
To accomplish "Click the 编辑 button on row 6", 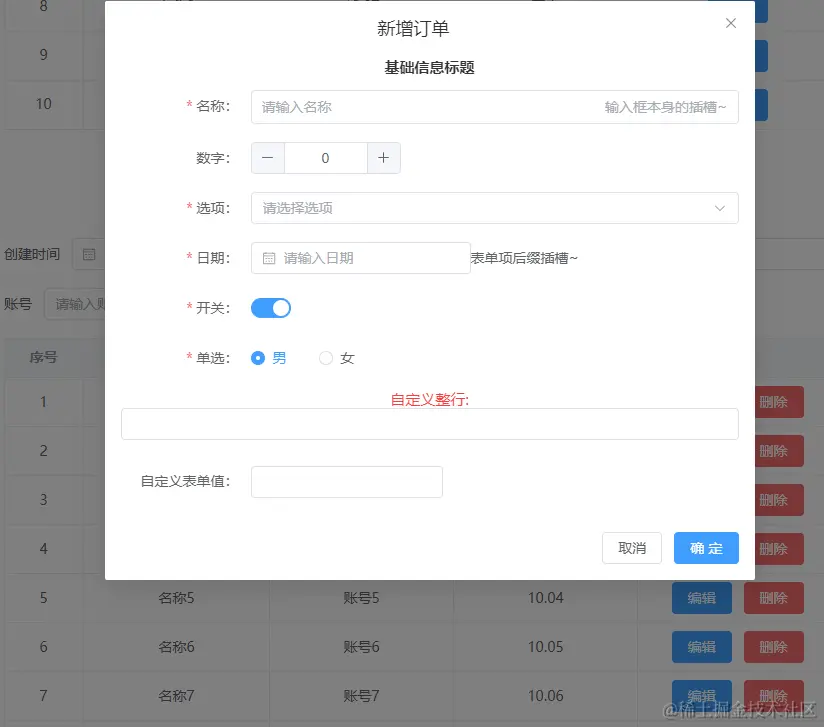I will [x=701, y=647].
